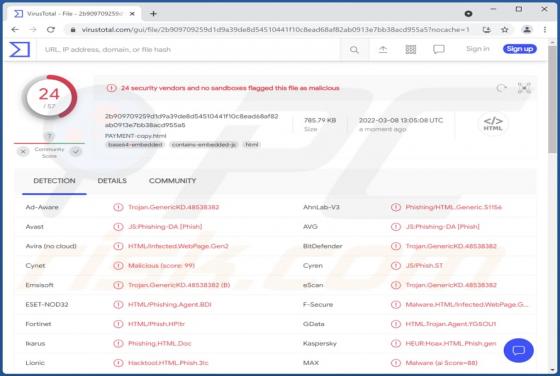This screenshot has width=560, height=376.
Task: Click GData HTML.Trojan.Agent.YGSOU1 result
Action: click(x=451, y=324)
